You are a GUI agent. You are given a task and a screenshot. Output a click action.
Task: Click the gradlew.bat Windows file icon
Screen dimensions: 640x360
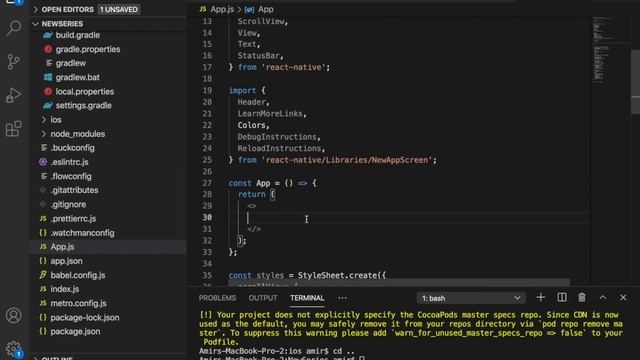pyautogui.click(x=48, y=77)
